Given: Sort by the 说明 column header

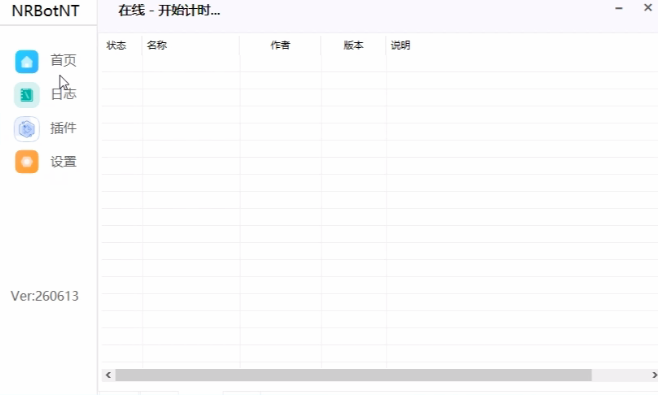Looking at the screenshot, I should point(400,45).
